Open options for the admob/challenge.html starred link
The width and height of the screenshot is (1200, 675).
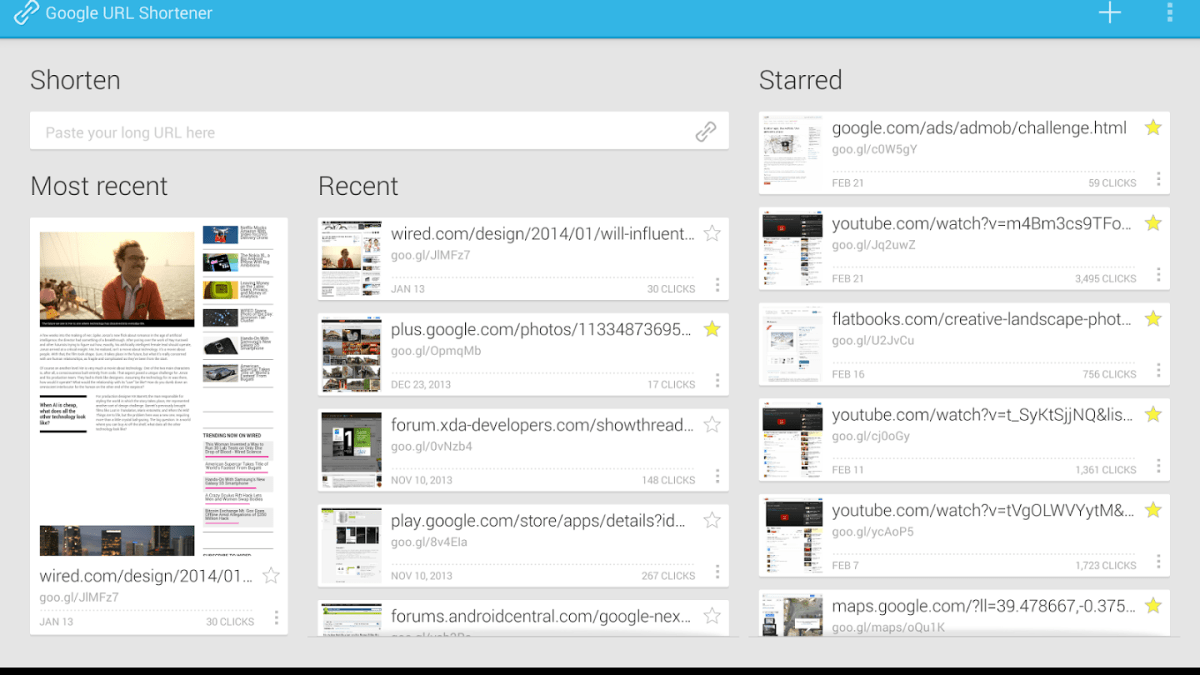click(x=1157, y=179)
